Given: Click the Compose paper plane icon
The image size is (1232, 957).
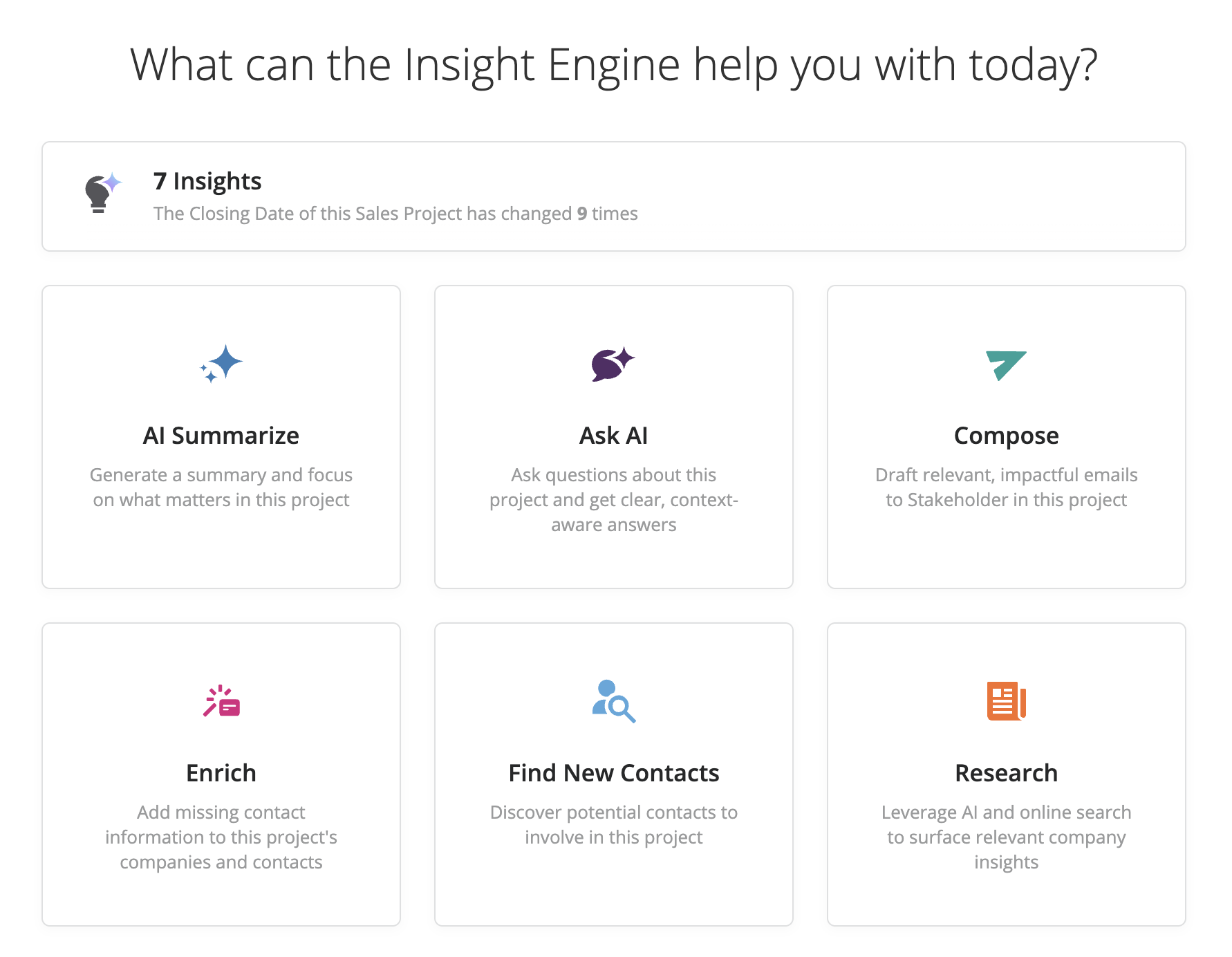Looking at the screenshot, I should (1005, 364).
